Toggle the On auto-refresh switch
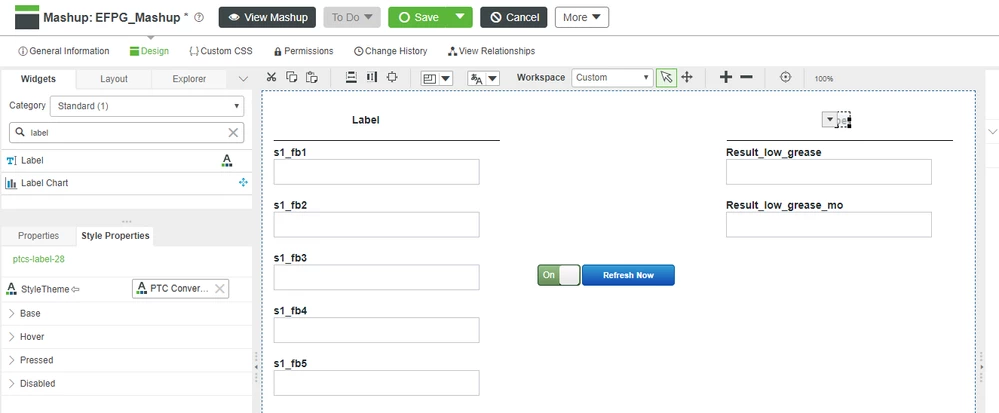Image resolution: width=999 pixels, height=413 pixels. [x=559, y=275]
